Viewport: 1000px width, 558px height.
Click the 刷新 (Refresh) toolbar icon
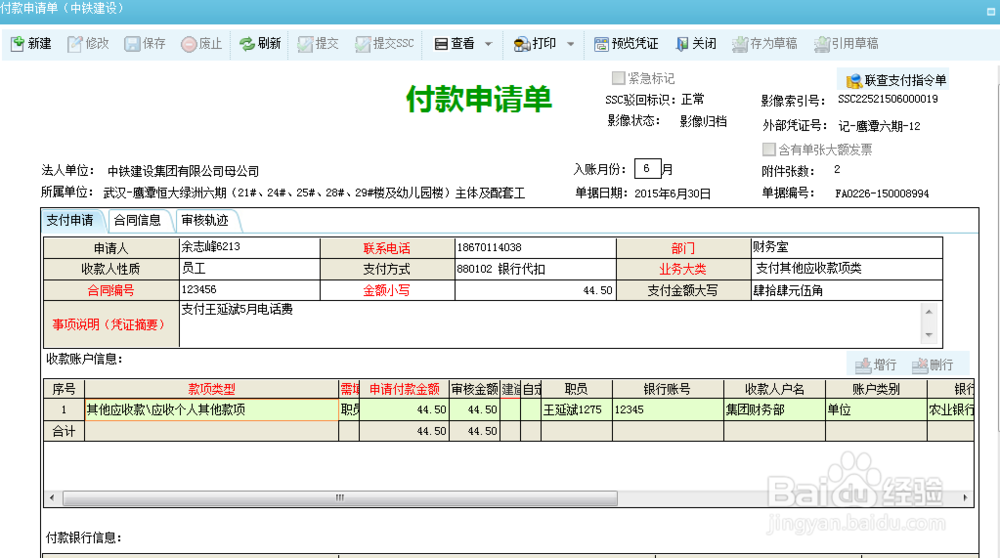click(x=247, y=43)
